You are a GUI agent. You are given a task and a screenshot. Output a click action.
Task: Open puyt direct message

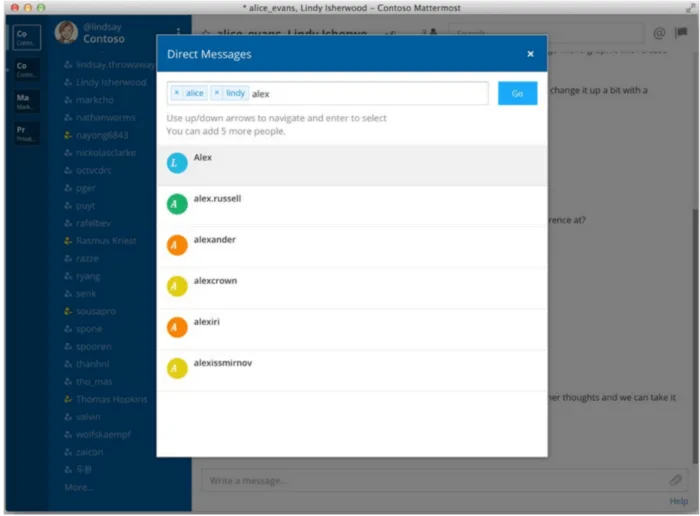(79, 206)
